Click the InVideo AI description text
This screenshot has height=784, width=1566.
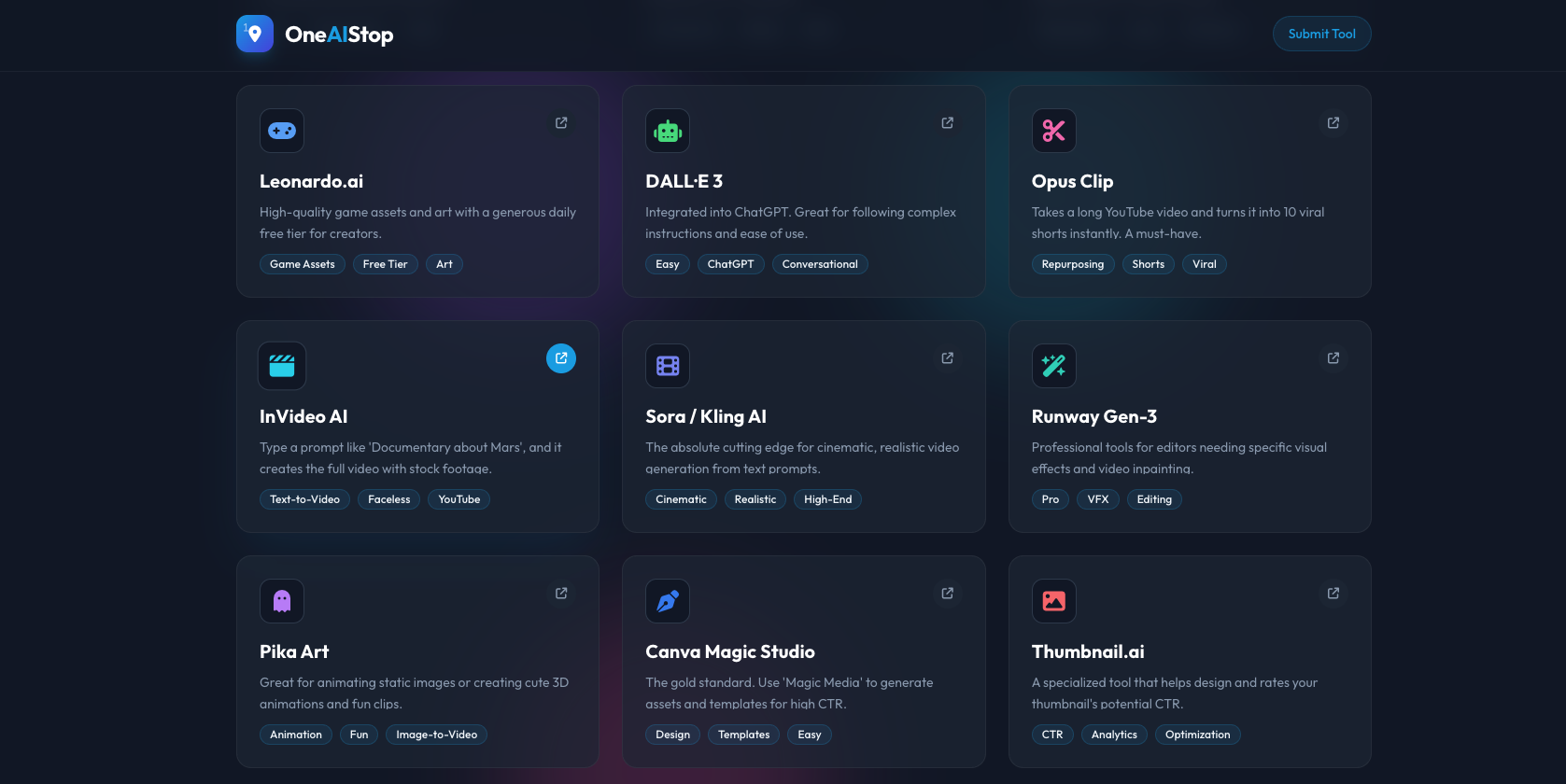tap(411, 458)
